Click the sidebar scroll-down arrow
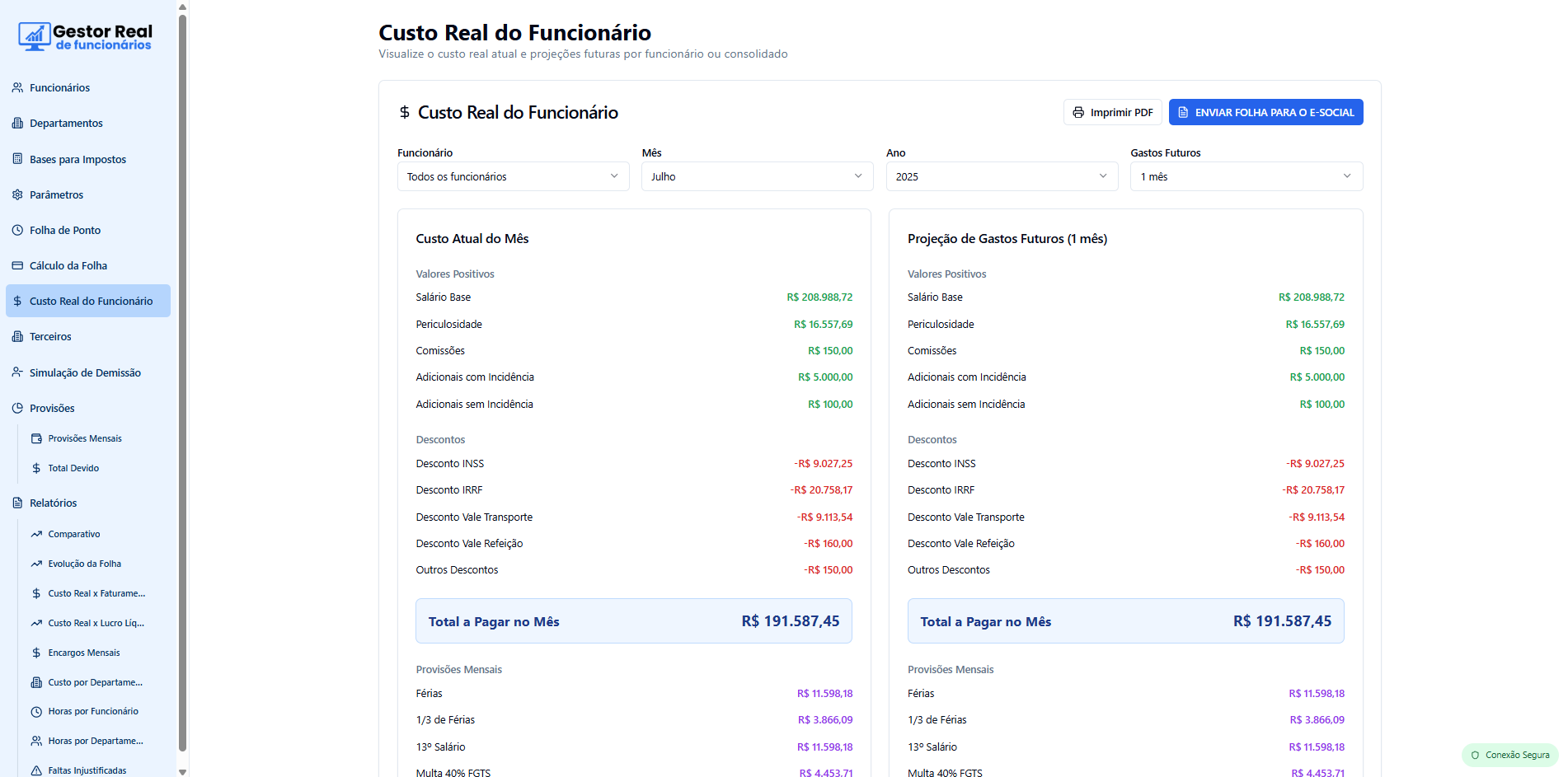 point(182,772)
